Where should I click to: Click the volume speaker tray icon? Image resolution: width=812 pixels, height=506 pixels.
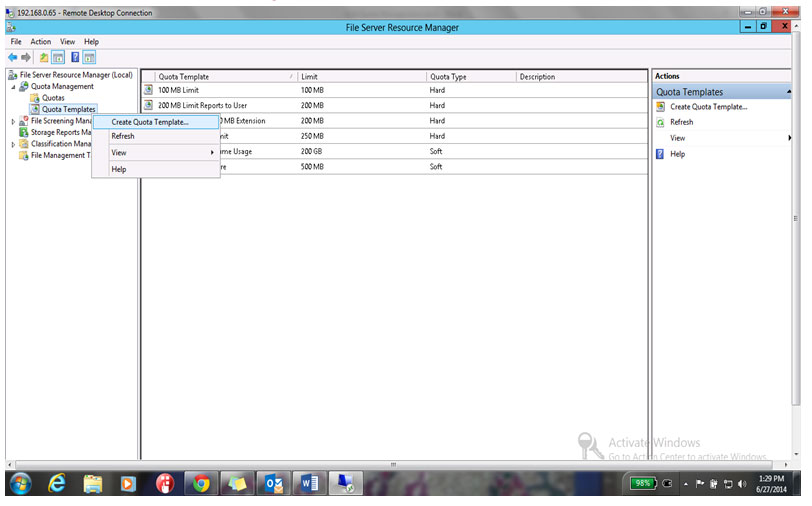(742, 484)
